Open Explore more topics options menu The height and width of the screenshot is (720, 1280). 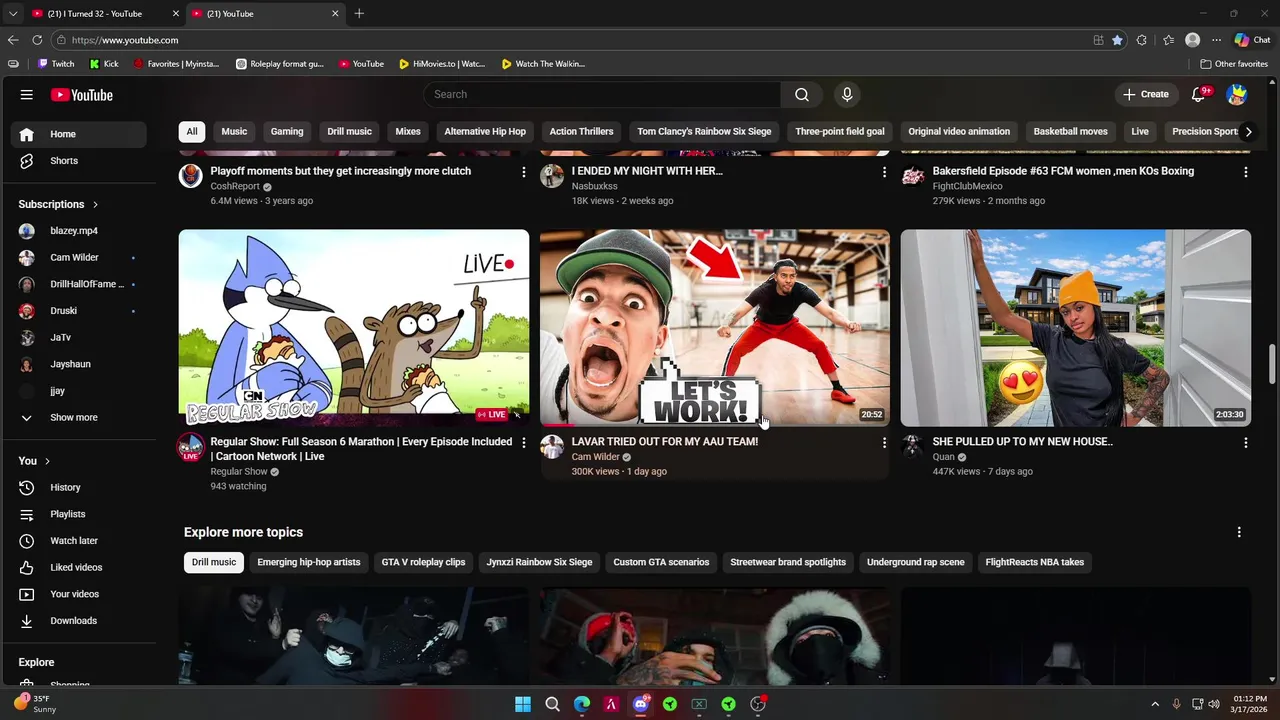click(1239, 532)
